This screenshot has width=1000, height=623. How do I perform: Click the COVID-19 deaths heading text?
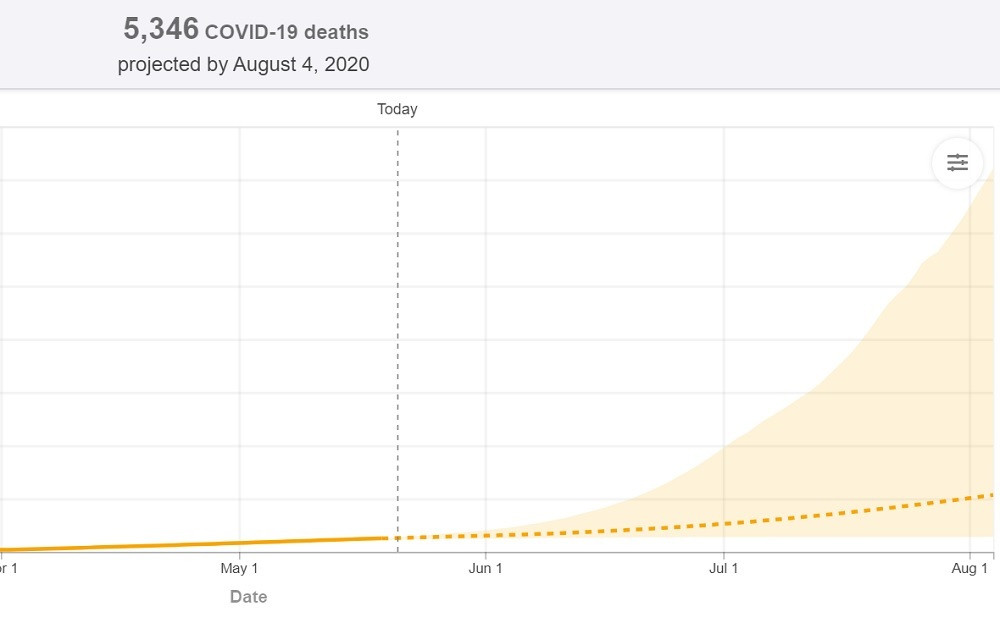pos(286,32)
